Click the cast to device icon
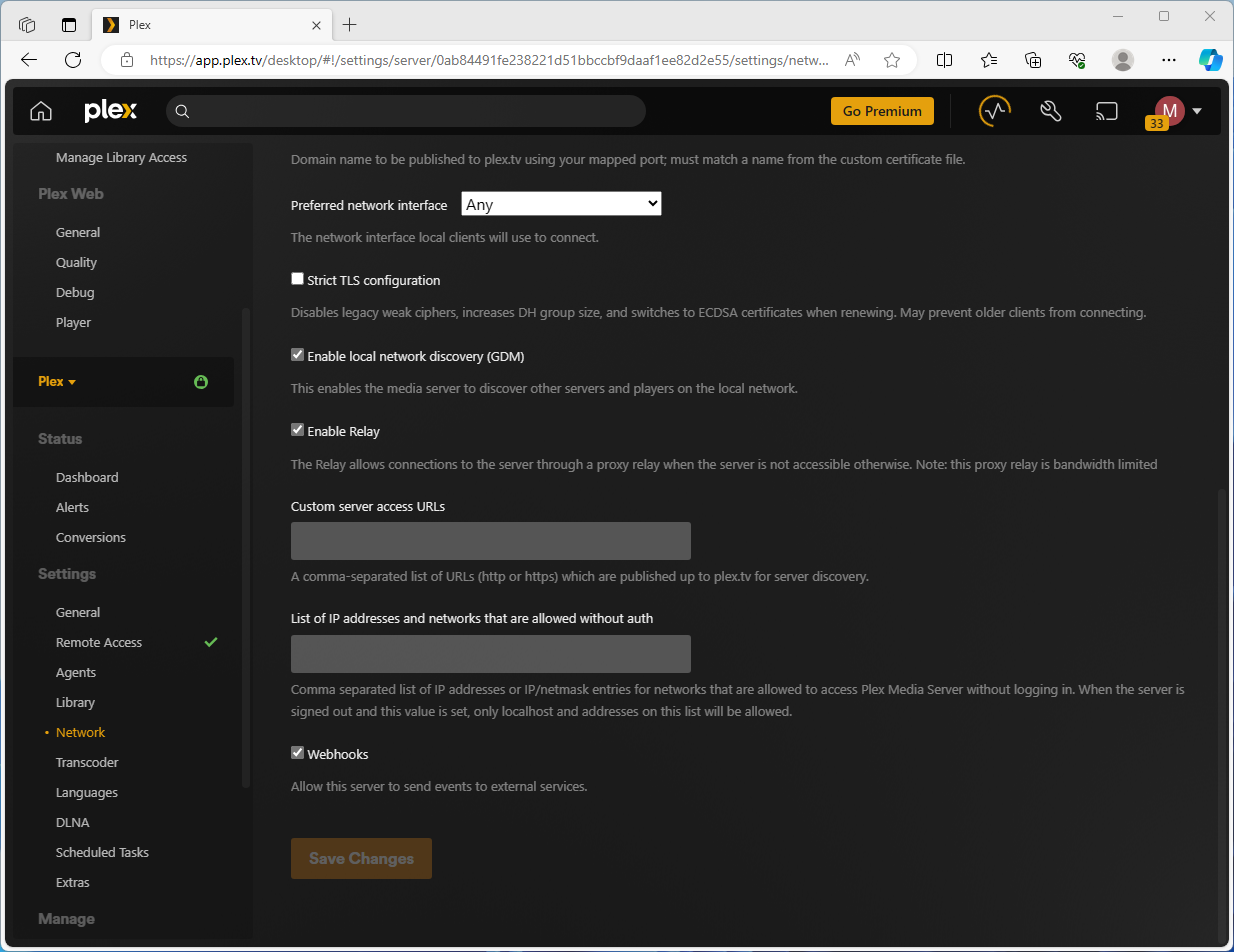 (x=1106, y=111)
